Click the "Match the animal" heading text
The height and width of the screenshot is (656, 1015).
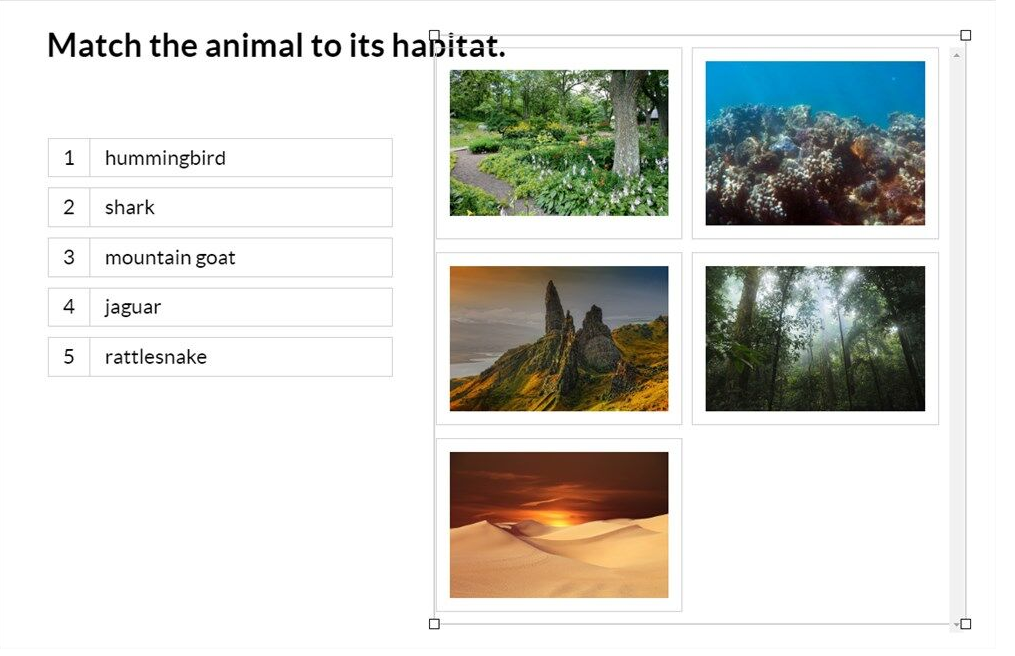coord(240,45)
